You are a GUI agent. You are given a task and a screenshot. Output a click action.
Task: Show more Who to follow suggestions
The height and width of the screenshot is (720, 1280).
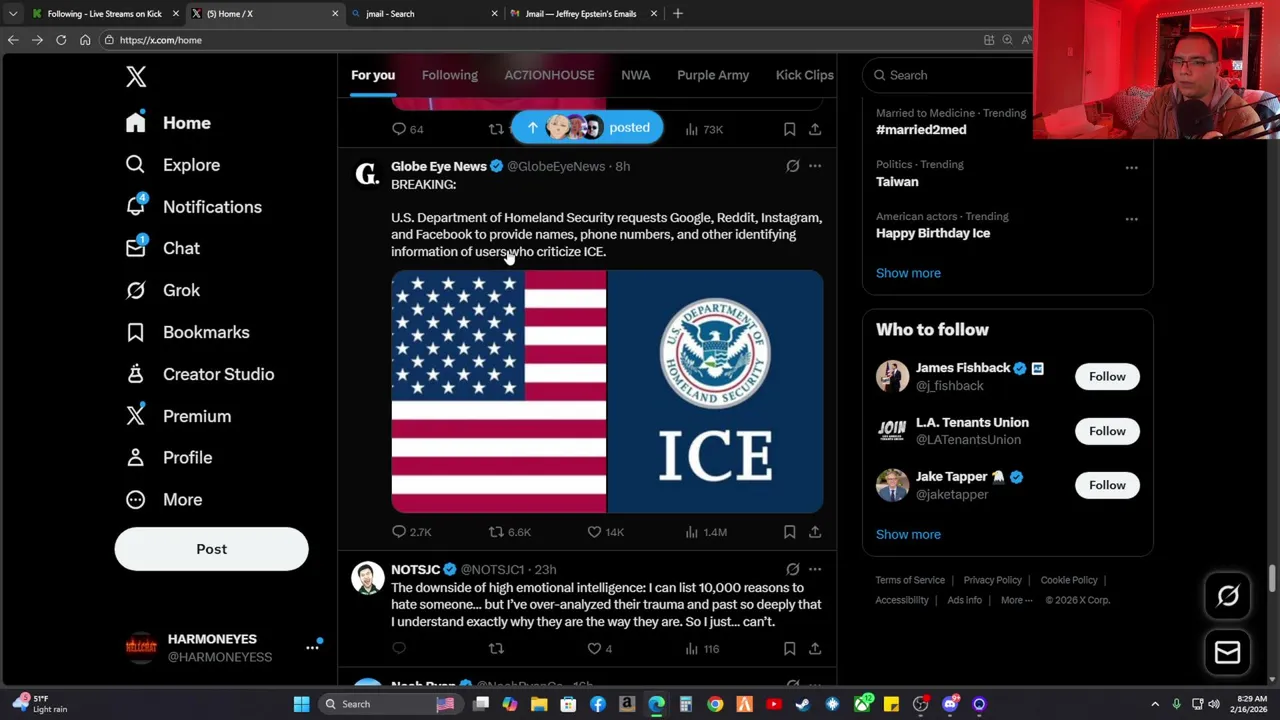pyautogui.click(x=908, y=534)
